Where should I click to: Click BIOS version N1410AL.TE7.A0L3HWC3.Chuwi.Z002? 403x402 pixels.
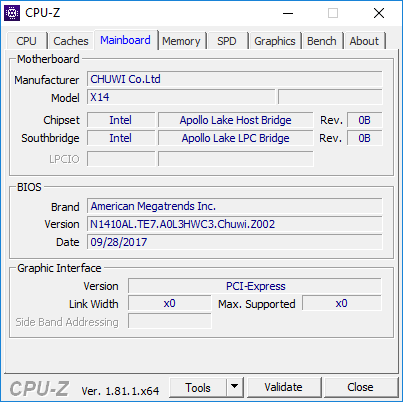coord(235,224)
